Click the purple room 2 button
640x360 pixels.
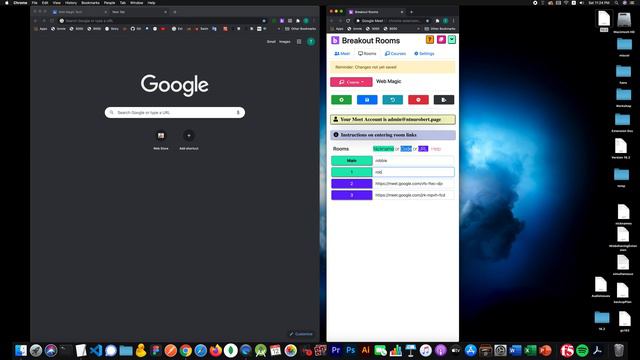tap(351, 184)
